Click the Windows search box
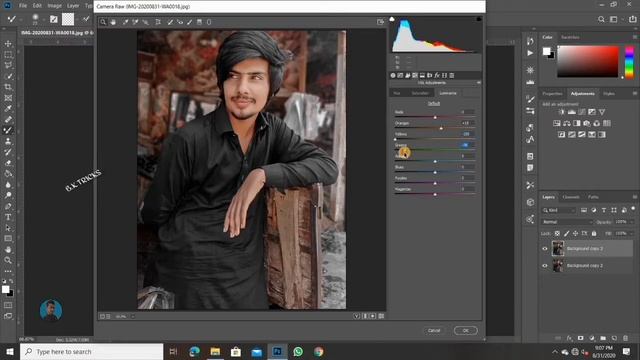The width and height of the screenshot is (640, 360). (91, 351)
